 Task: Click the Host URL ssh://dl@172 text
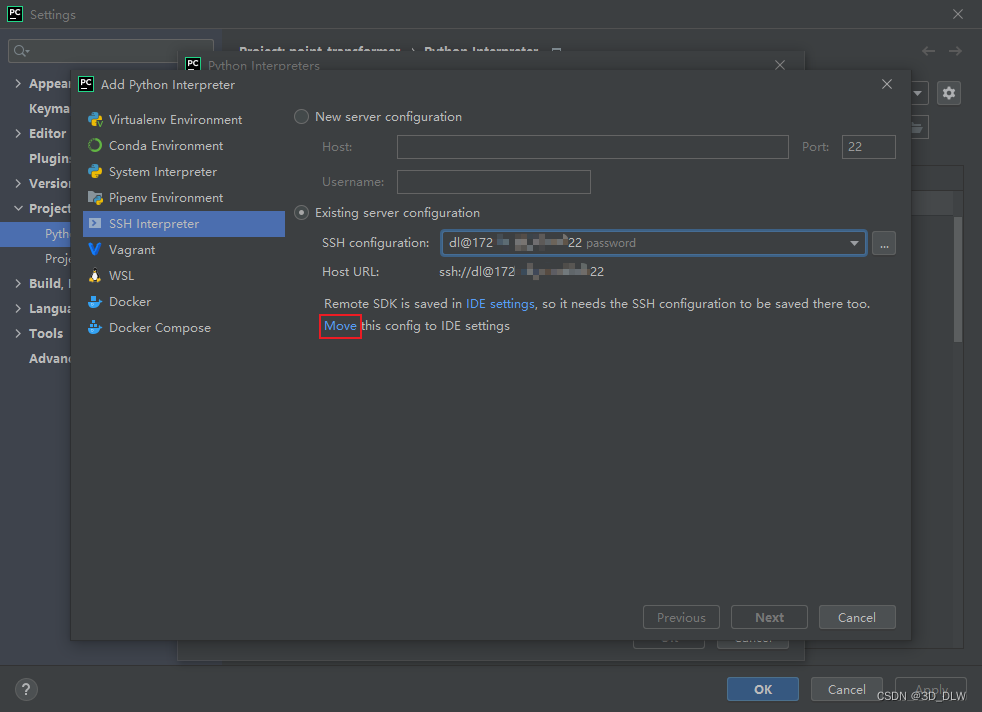tap(477, 272)
